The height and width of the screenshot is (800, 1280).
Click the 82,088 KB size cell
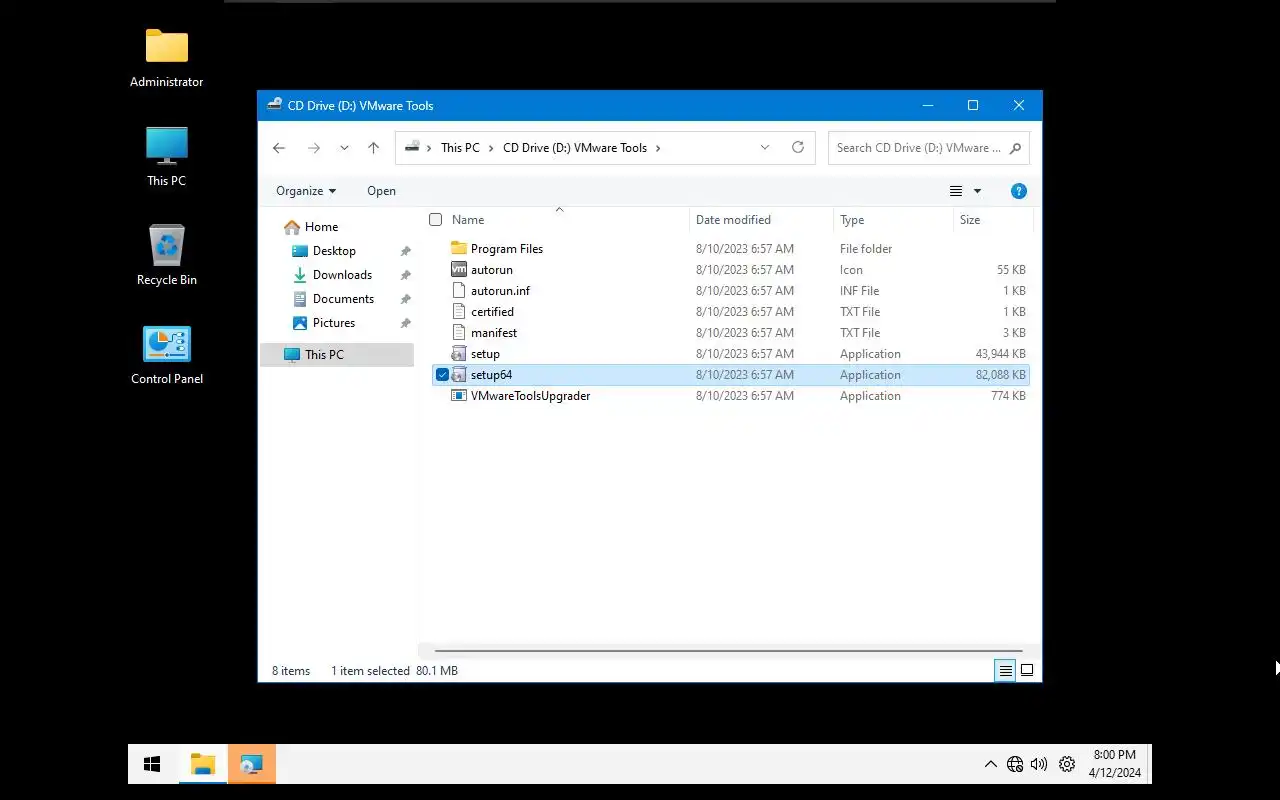(1000, 375)
